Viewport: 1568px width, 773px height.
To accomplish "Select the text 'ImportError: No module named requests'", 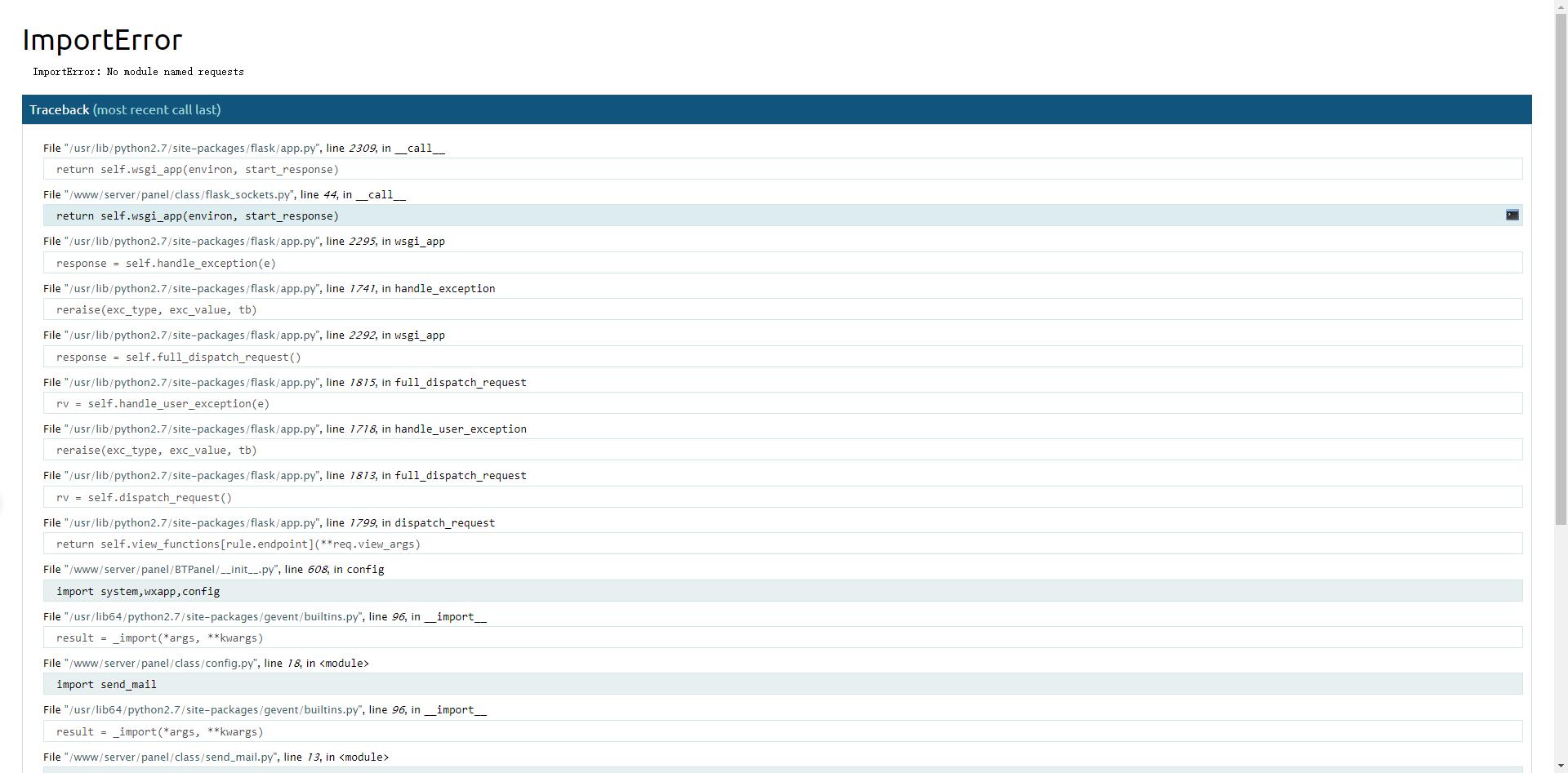I will [x=138, y=72].
